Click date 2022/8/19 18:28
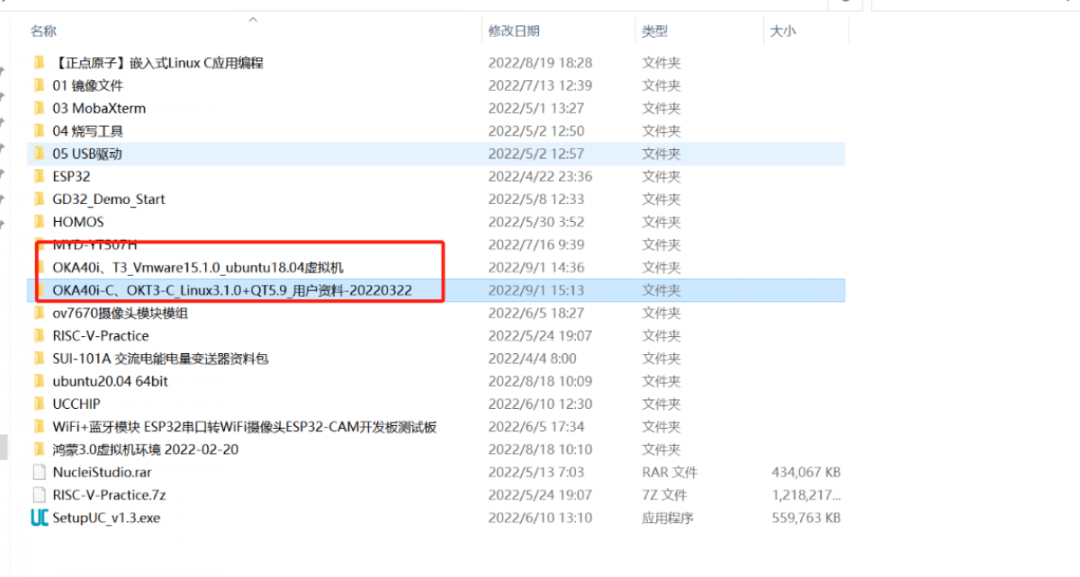The width and height of the screenshot is (1080, 577). click(x=540, y=63)
